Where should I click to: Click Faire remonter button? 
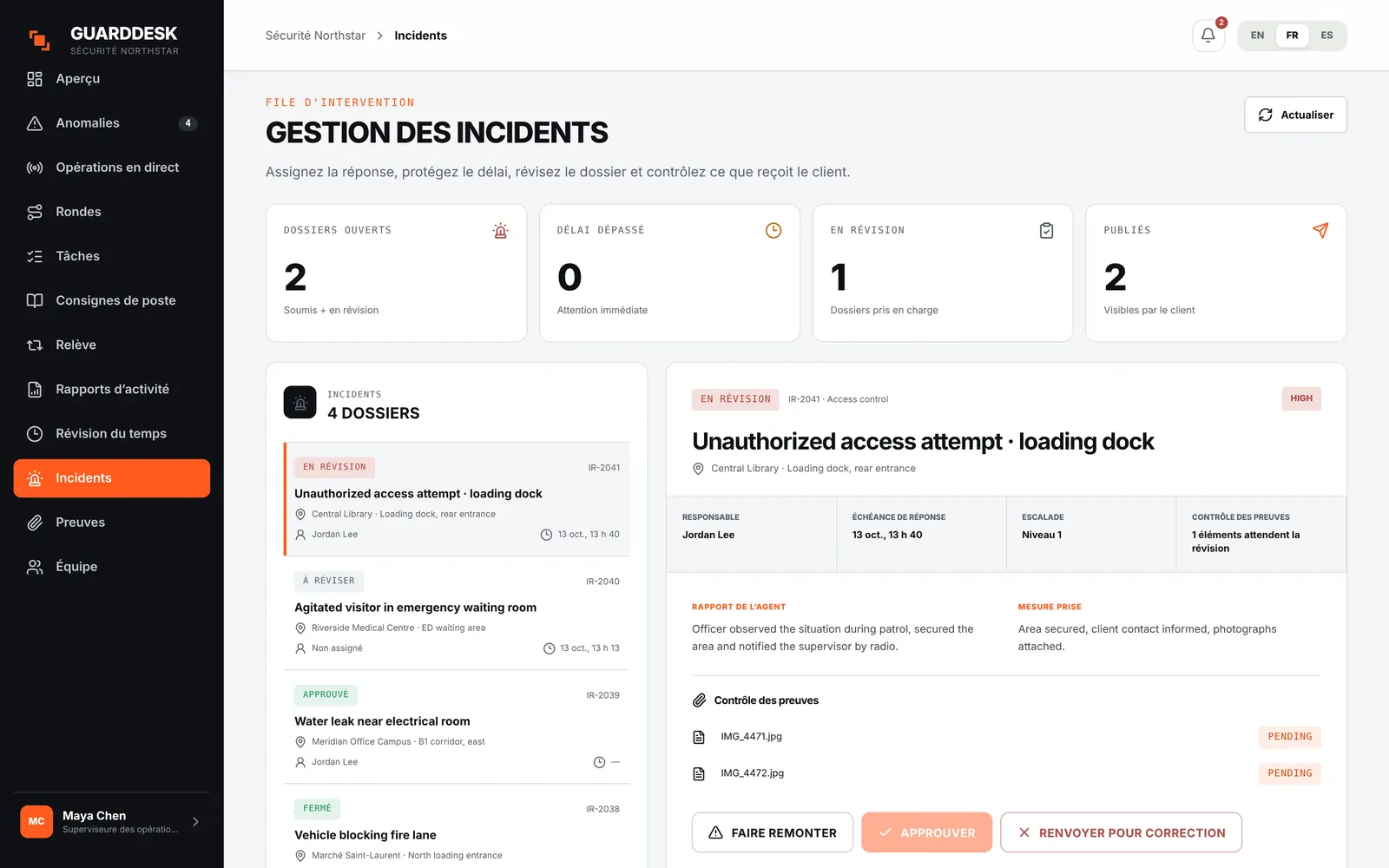click(773, 832)
